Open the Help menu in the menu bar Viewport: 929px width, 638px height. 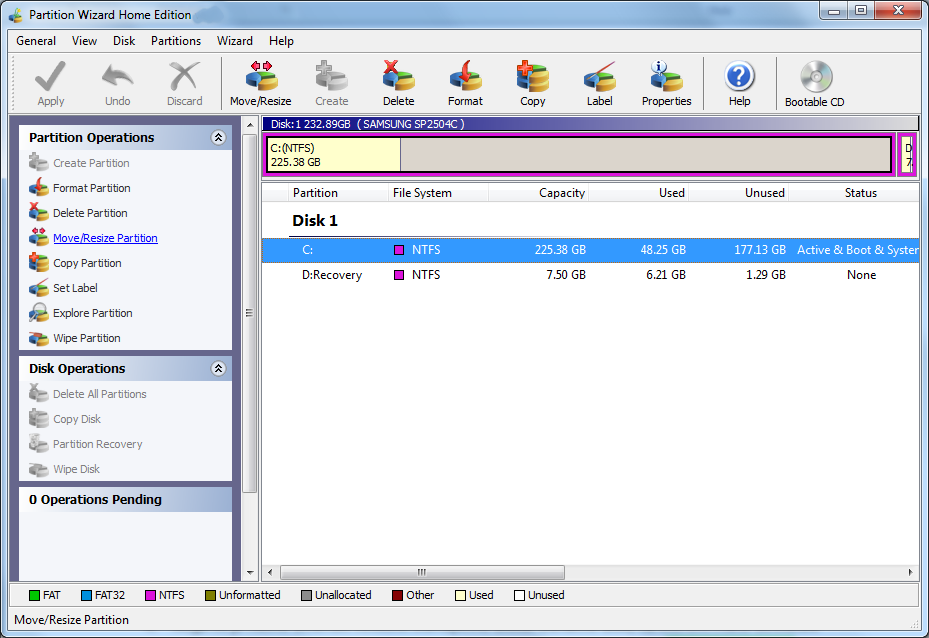[281, 41]
